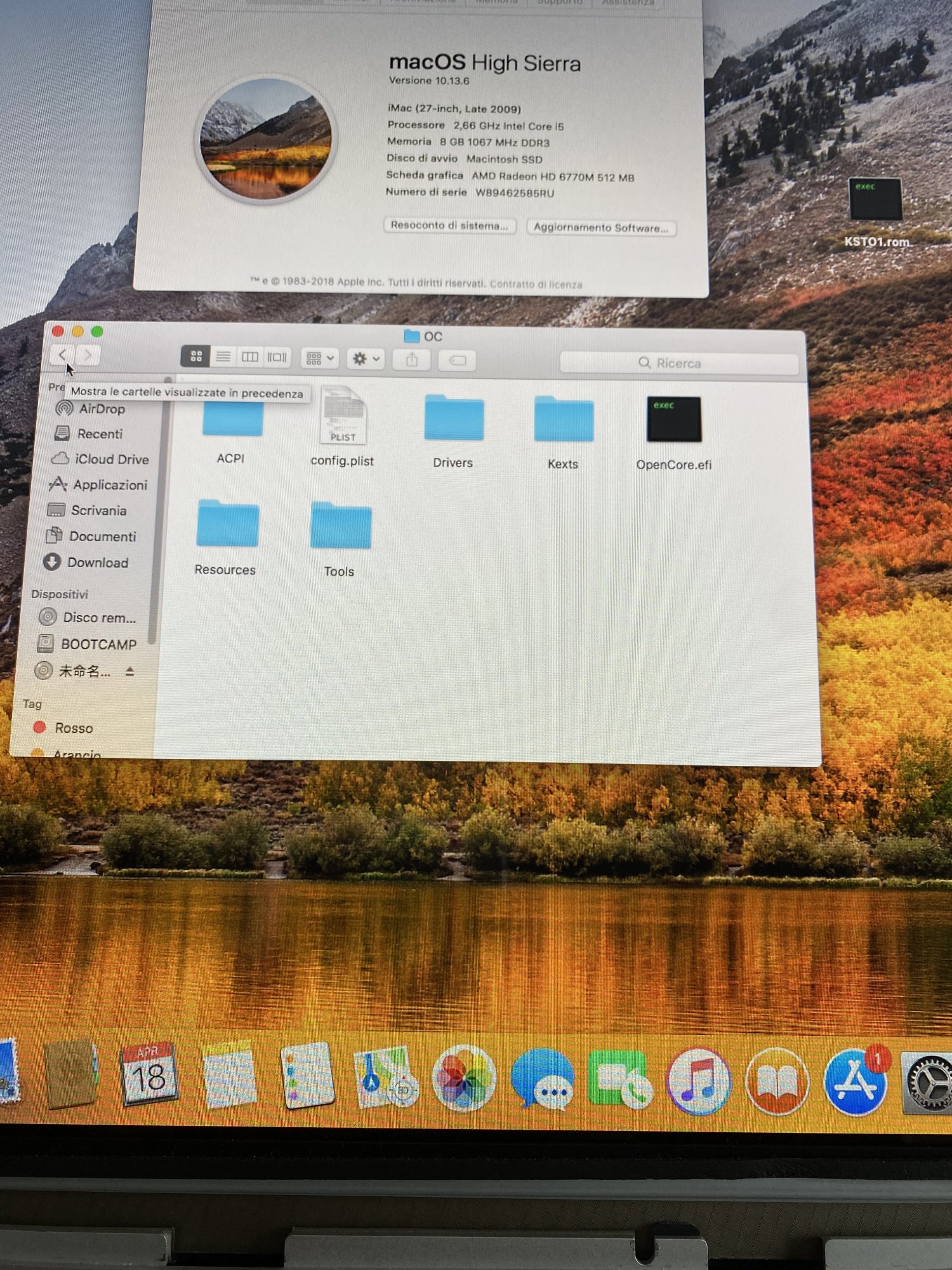The height and width of the screenshot is (1270, 952).
Task: Select the BOOTCAMP volume in sidebar
Action: pyautogui.click(x=87, y=644)
